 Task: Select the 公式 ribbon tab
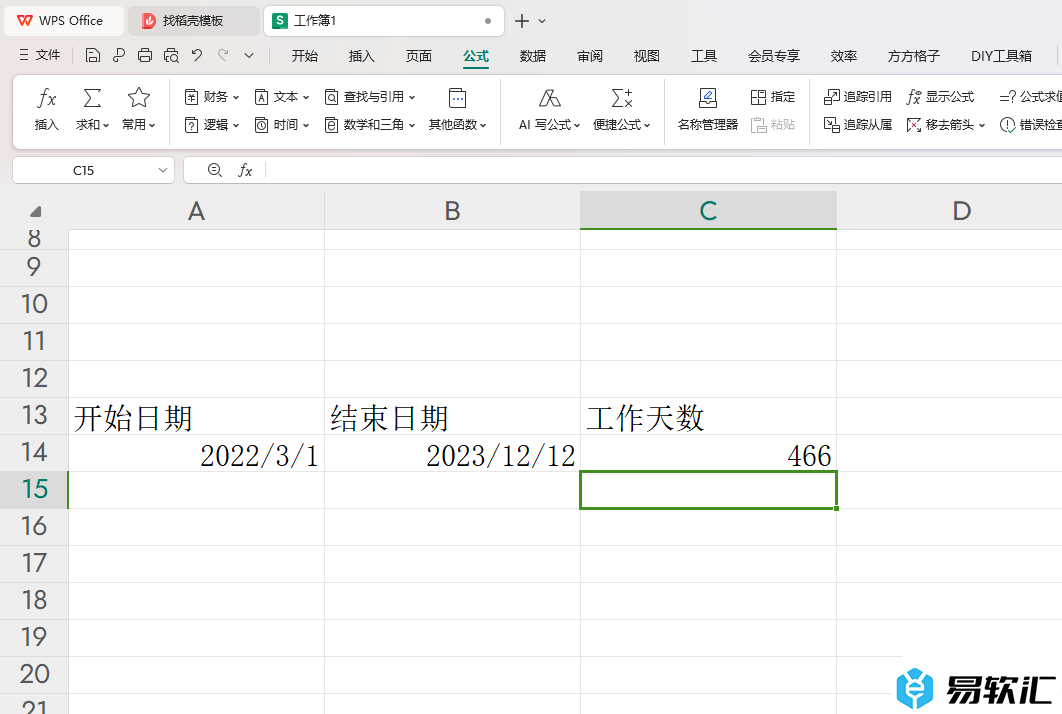[475, 56]
